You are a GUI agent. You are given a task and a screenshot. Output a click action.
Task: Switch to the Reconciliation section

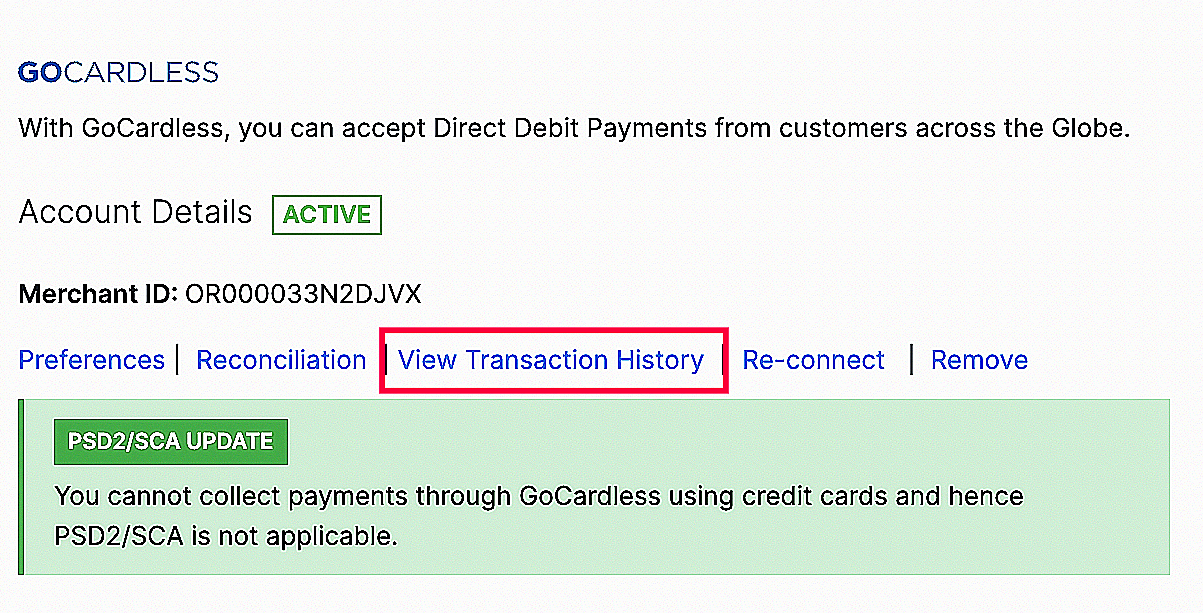(281, 359)
